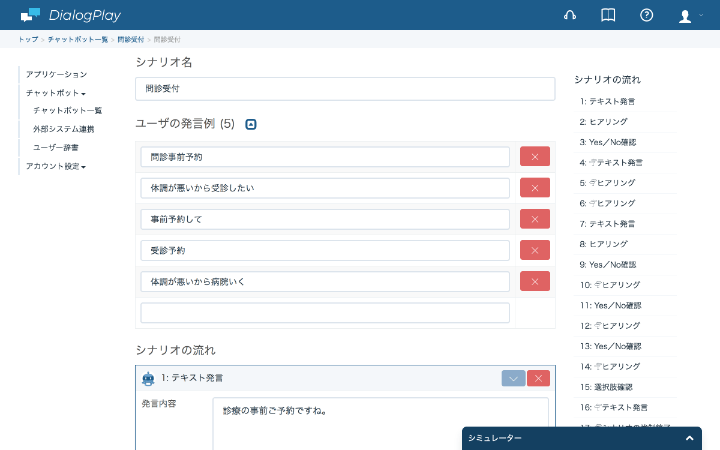Click the empty new utterance field

325,313
